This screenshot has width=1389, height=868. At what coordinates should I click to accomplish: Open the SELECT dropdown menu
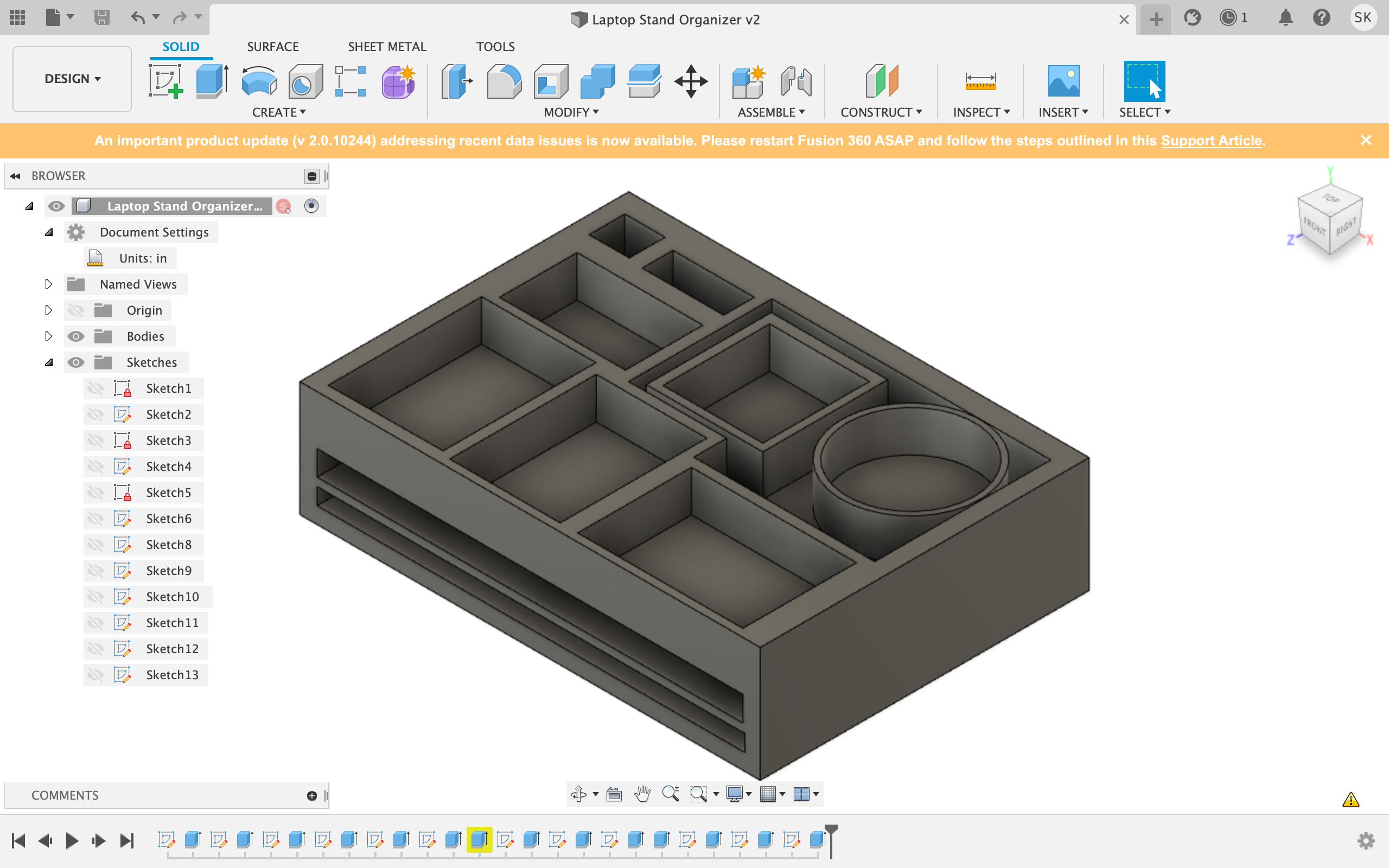pos(1145,112)
